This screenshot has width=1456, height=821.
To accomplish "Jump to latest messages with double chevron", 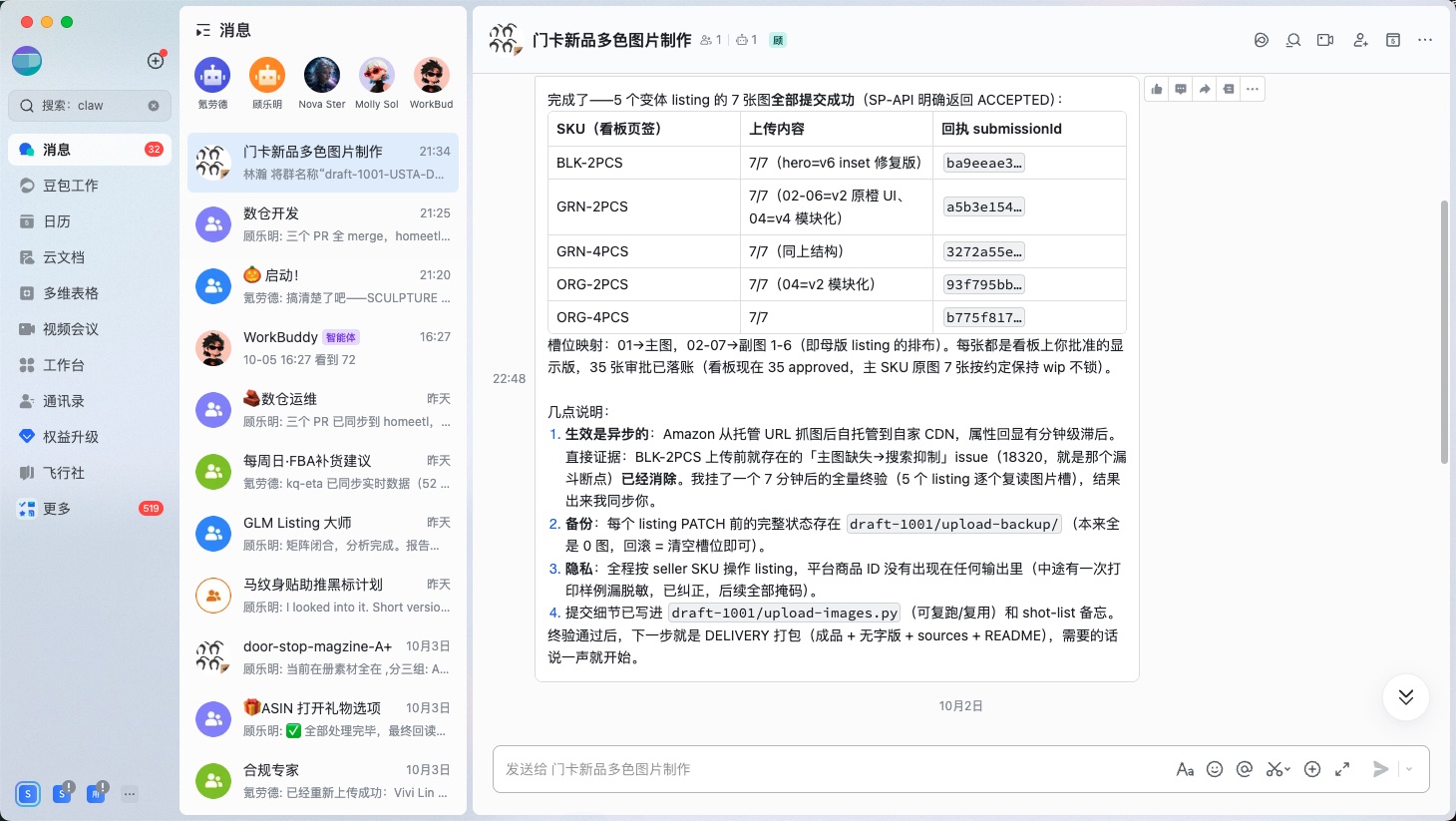I will pos(1406,697).
